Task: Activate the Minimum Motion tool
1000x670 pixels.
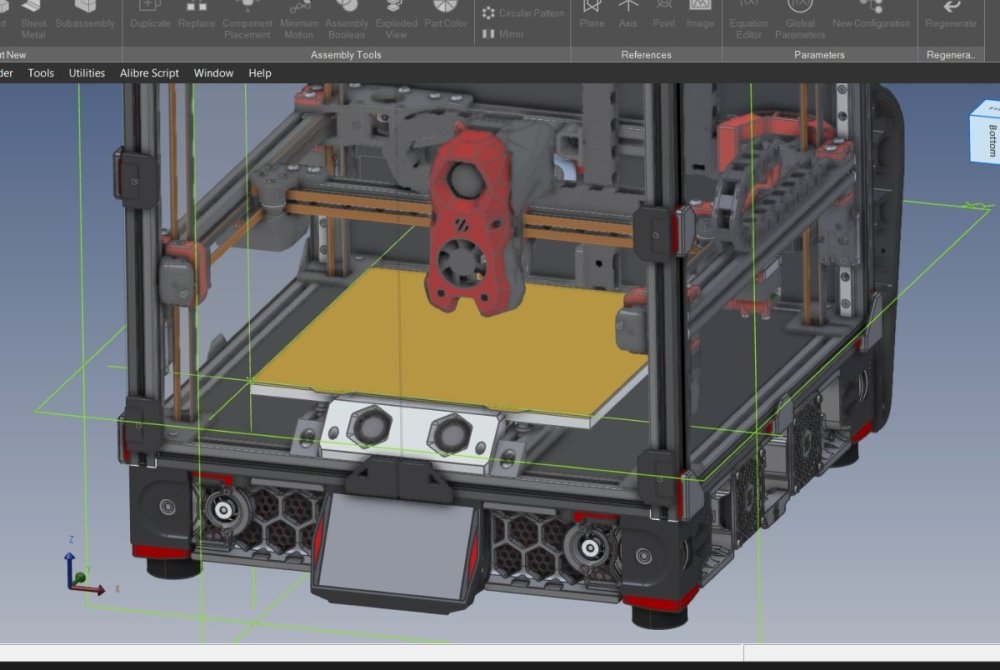Action: pos(298,20)
